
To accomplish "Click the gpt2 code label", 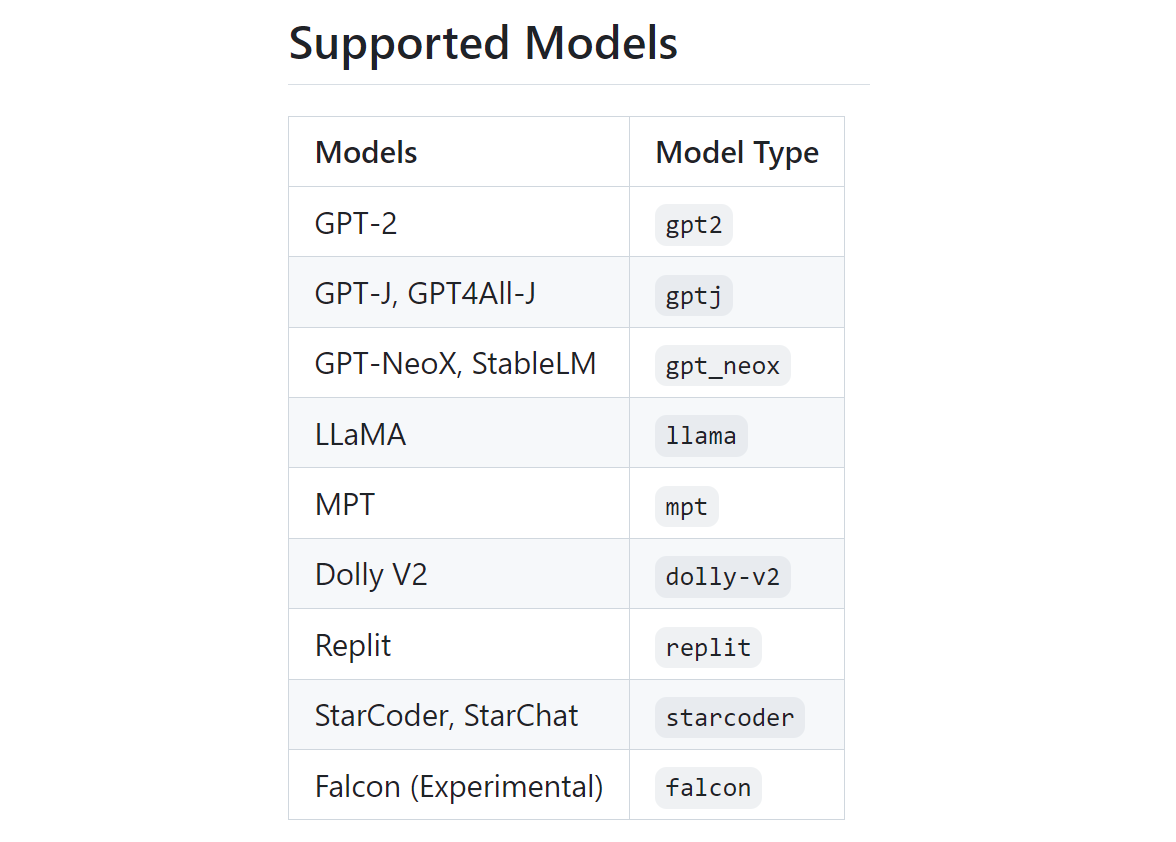I will [694, 225].
